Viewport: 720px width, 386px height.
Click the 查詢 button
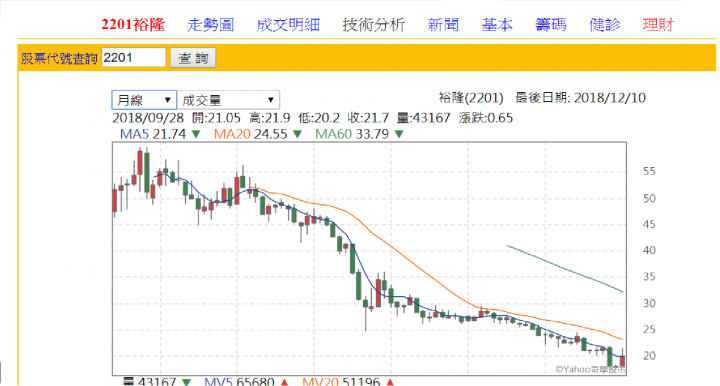[193, 58]
